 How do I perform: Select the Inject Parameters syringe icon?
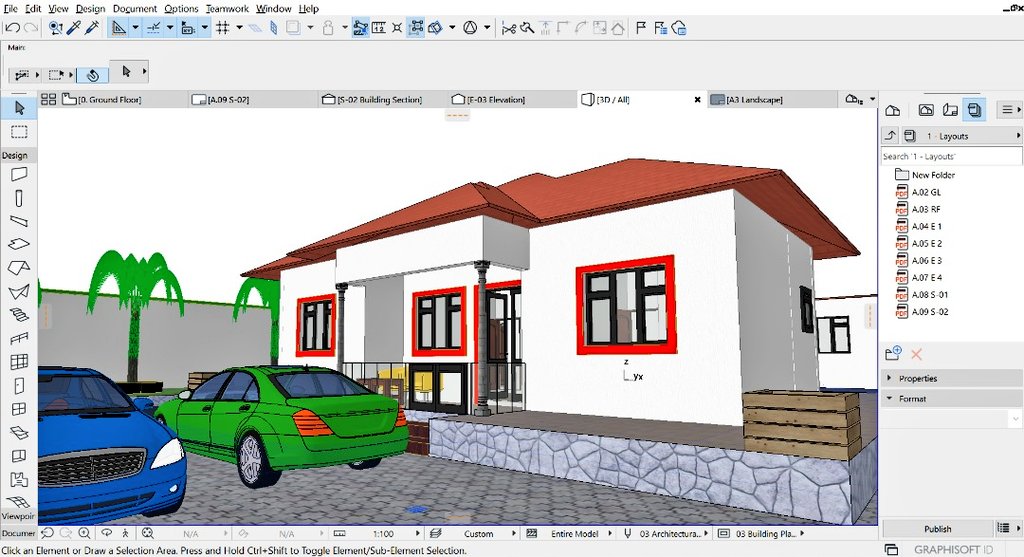(92, 28)
